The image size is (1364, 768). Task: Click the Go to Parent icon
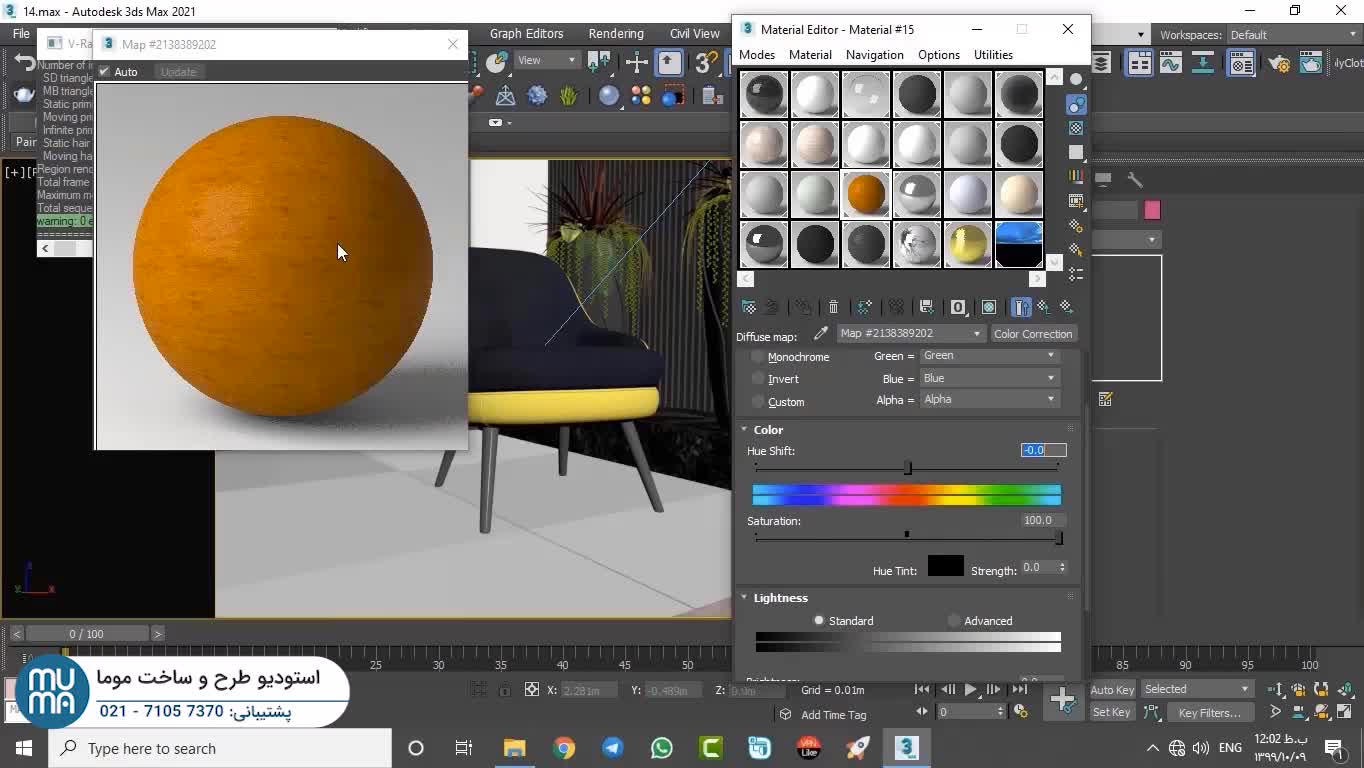pos(1044,307)
